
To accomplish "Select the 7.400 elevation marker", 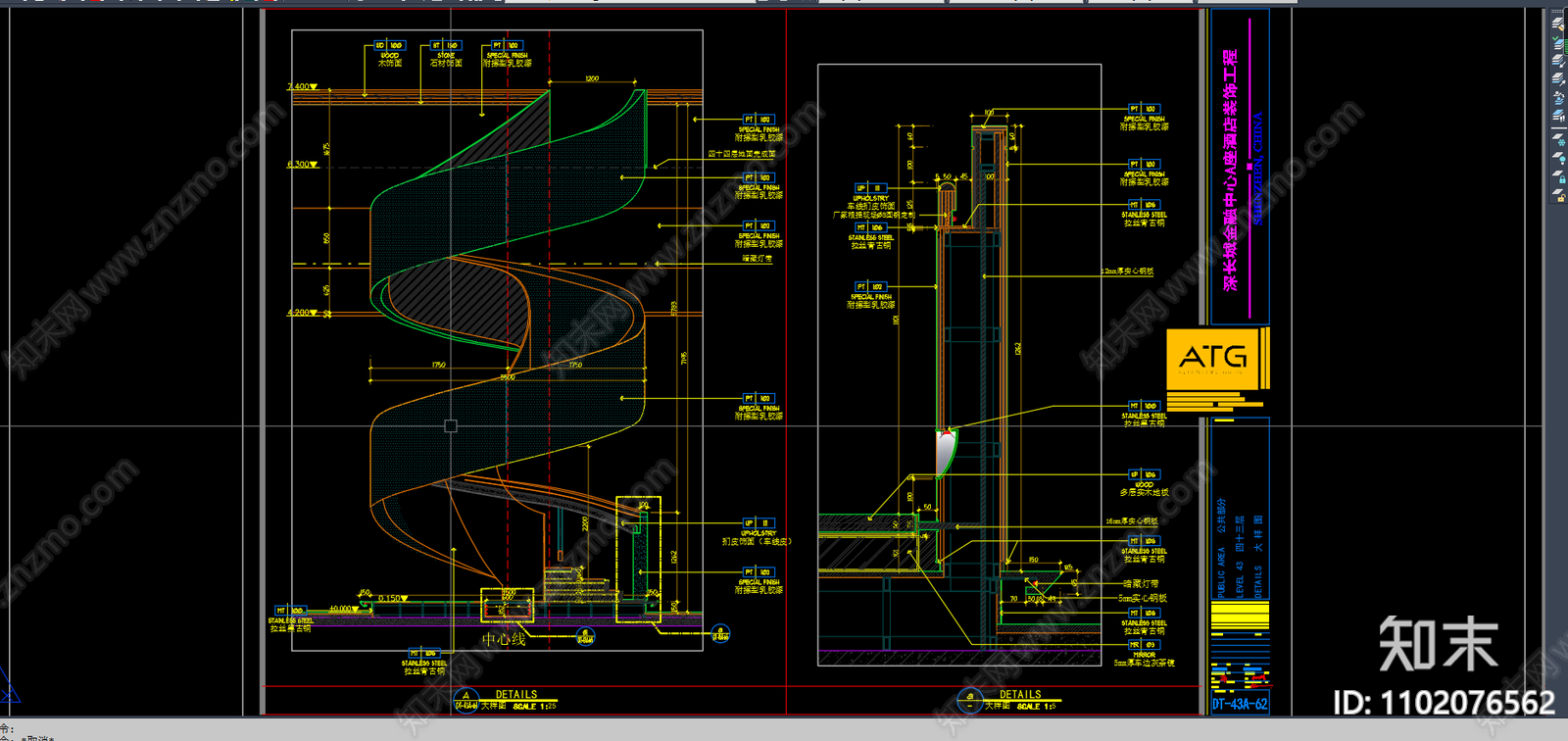I will [x=301, y=87].
